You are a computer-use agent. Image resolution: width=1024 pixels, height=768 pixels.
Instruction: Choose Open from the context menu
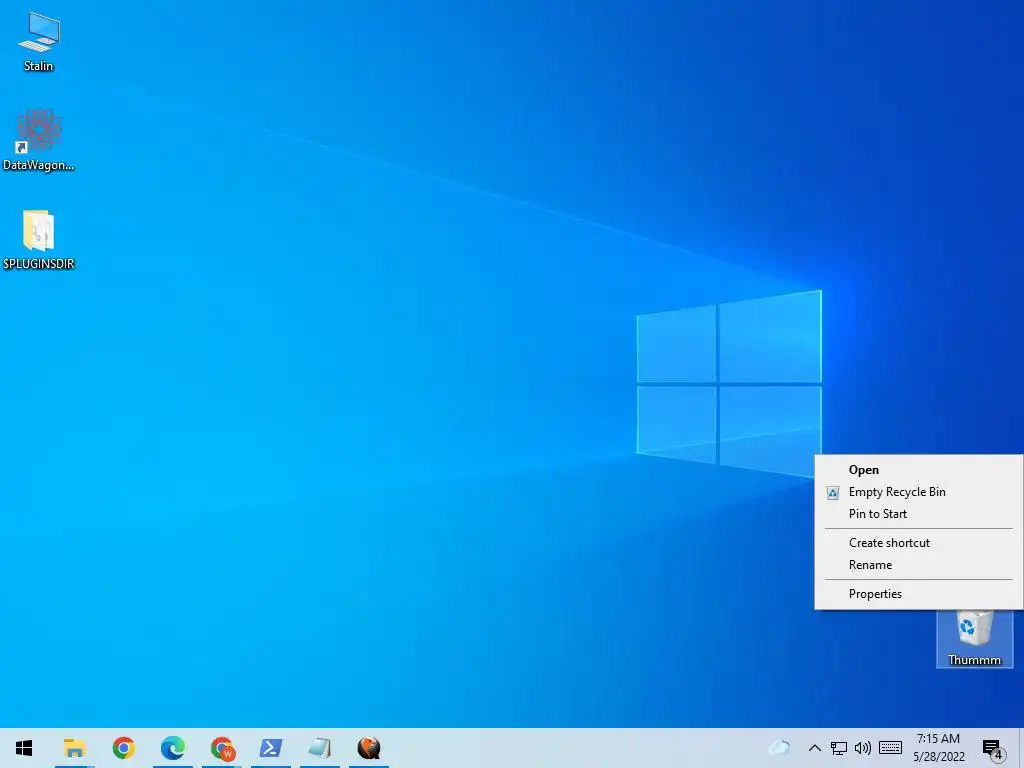click(919, 470)
